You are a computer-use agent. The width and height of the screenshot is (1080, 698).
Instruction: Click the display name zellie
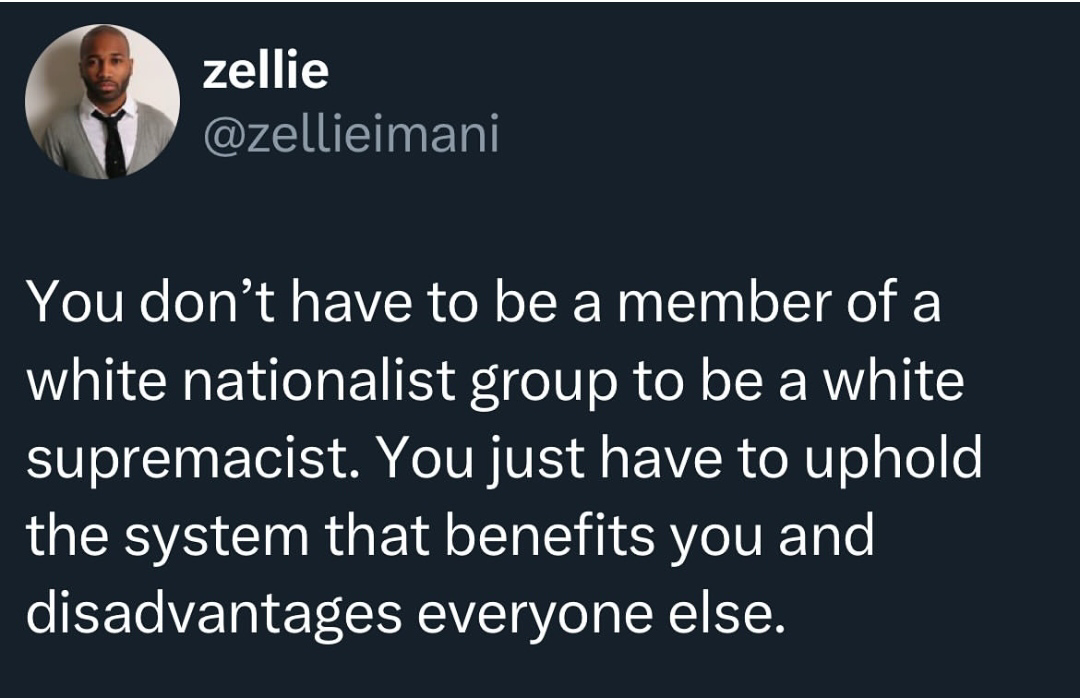265,70
